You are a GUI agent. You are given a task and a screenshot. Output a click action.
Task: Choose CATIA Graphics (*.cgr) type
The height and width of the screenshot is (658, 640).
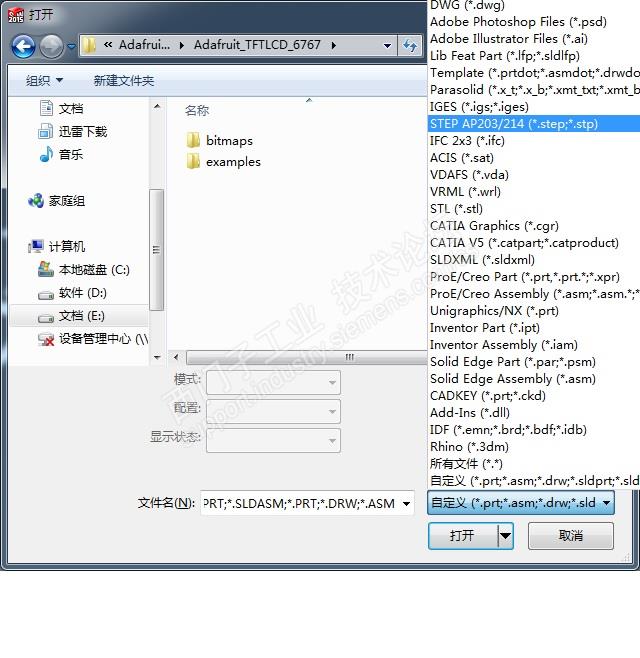click(x=533, y=226)
